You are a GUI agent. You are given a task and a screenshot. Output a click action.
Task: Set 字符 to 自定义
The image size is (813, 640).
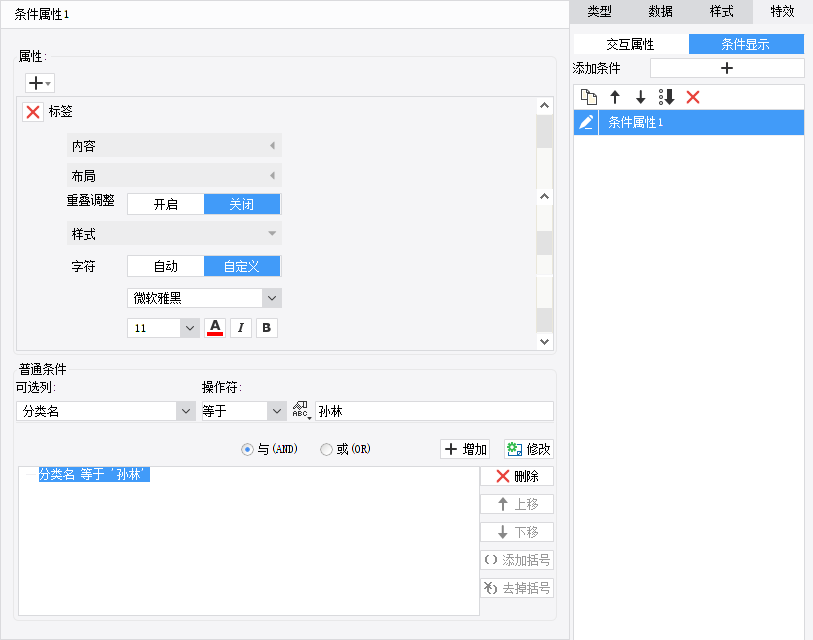click(242, 266)
